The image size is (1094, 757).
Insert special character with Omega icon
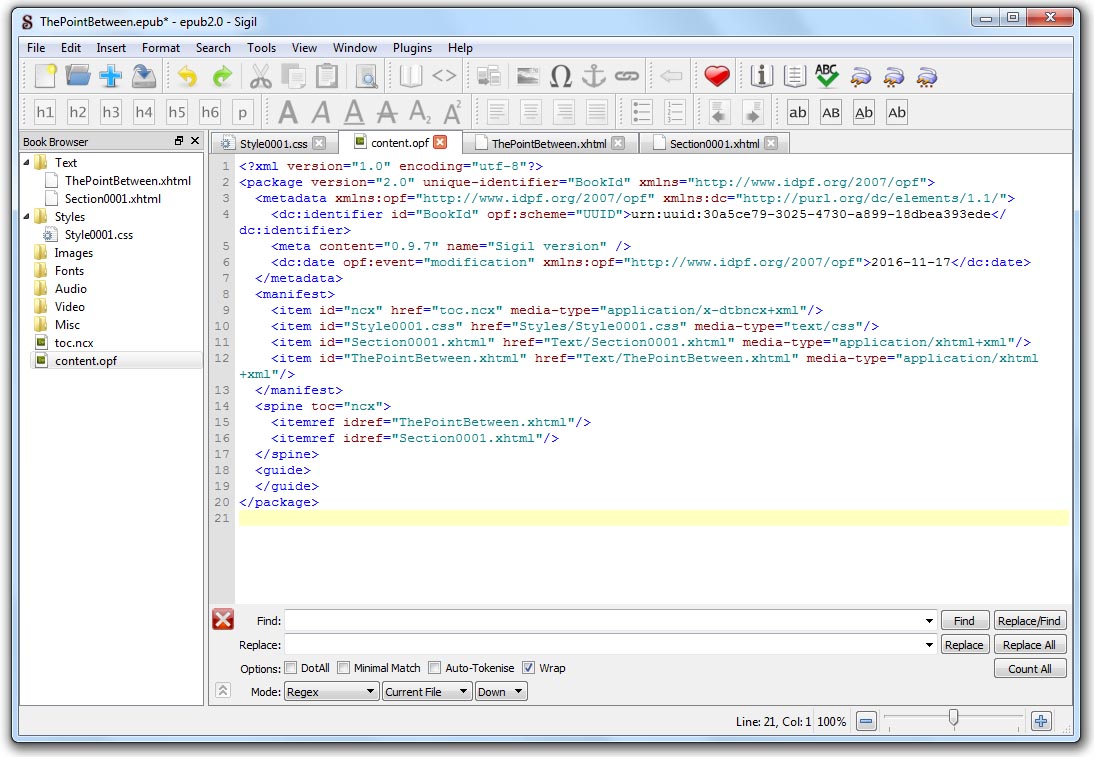(561, 76)
